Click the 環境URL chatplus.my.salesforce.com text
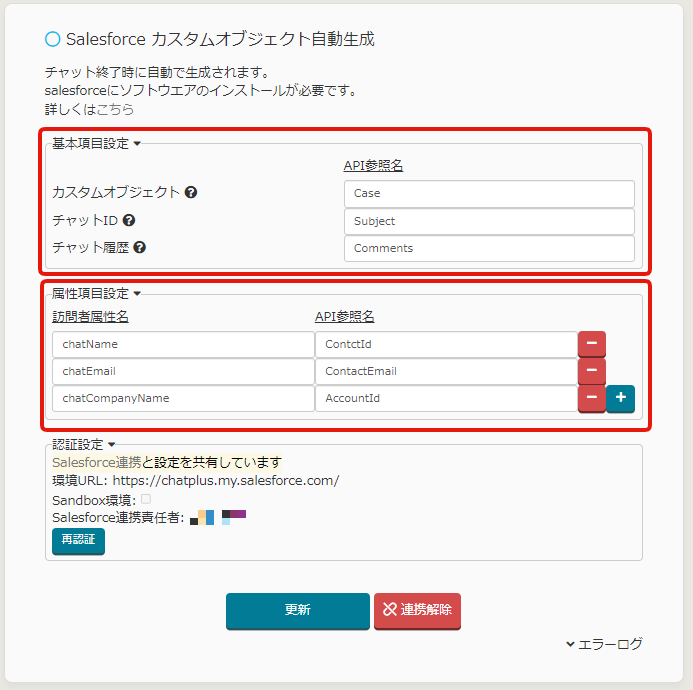 click(226, 480)
